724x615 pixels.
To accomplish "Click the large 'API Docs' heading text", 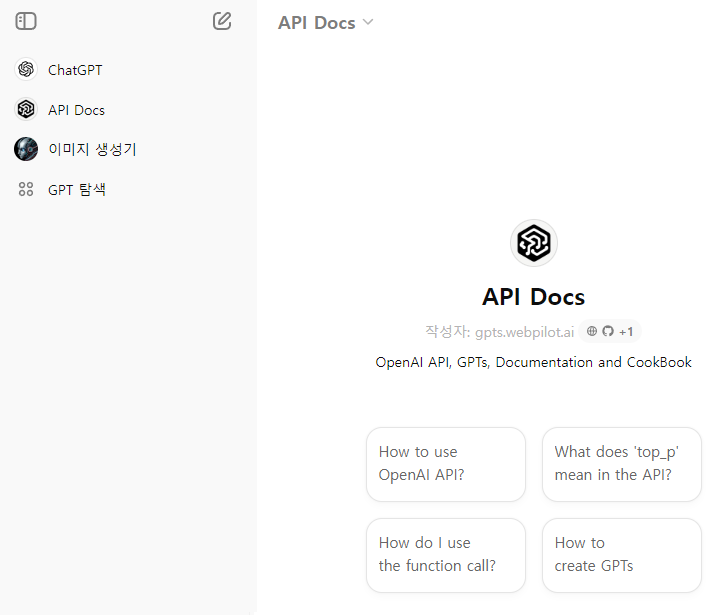I will click(534, 297).
